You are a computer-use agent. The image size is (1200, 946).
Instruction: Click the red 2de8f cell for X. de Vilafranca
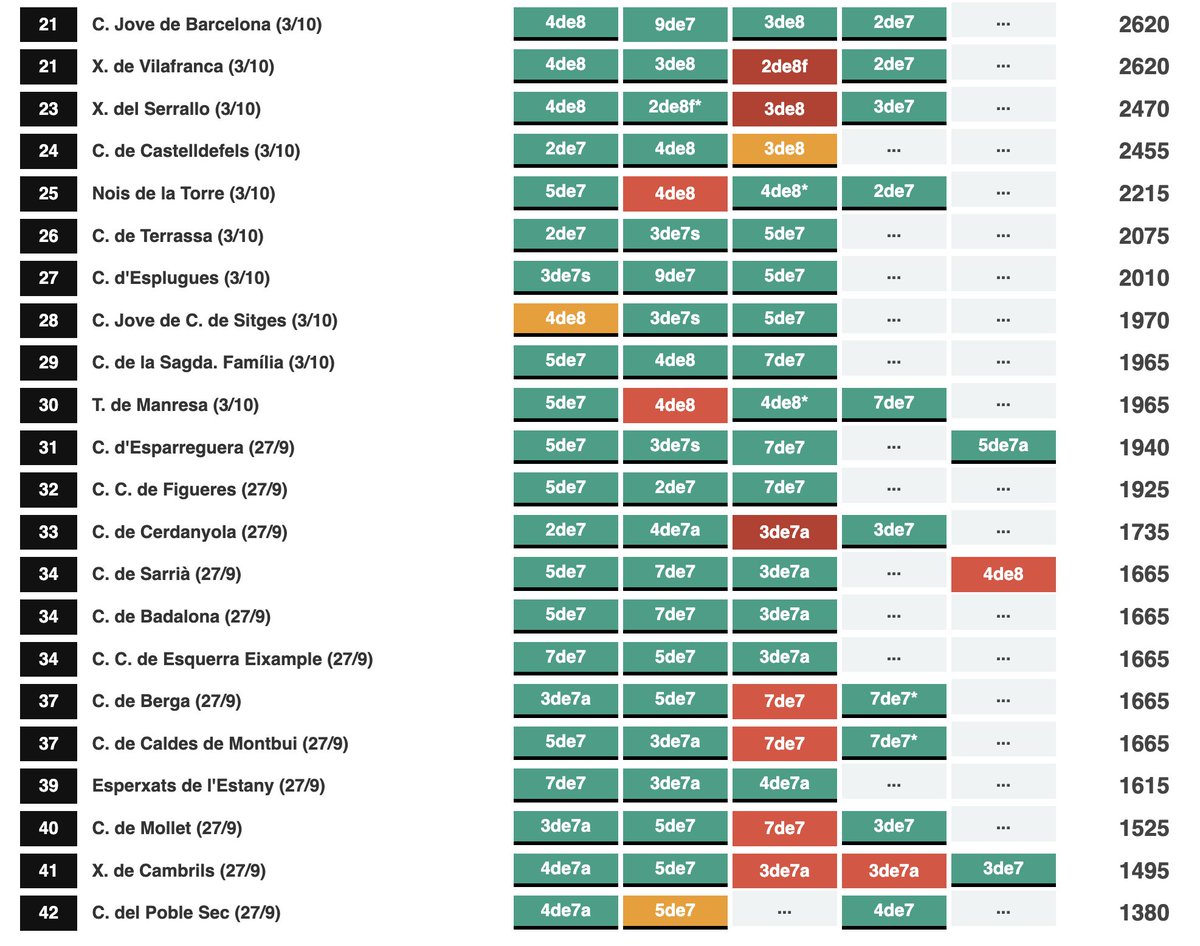click(784, 66)
